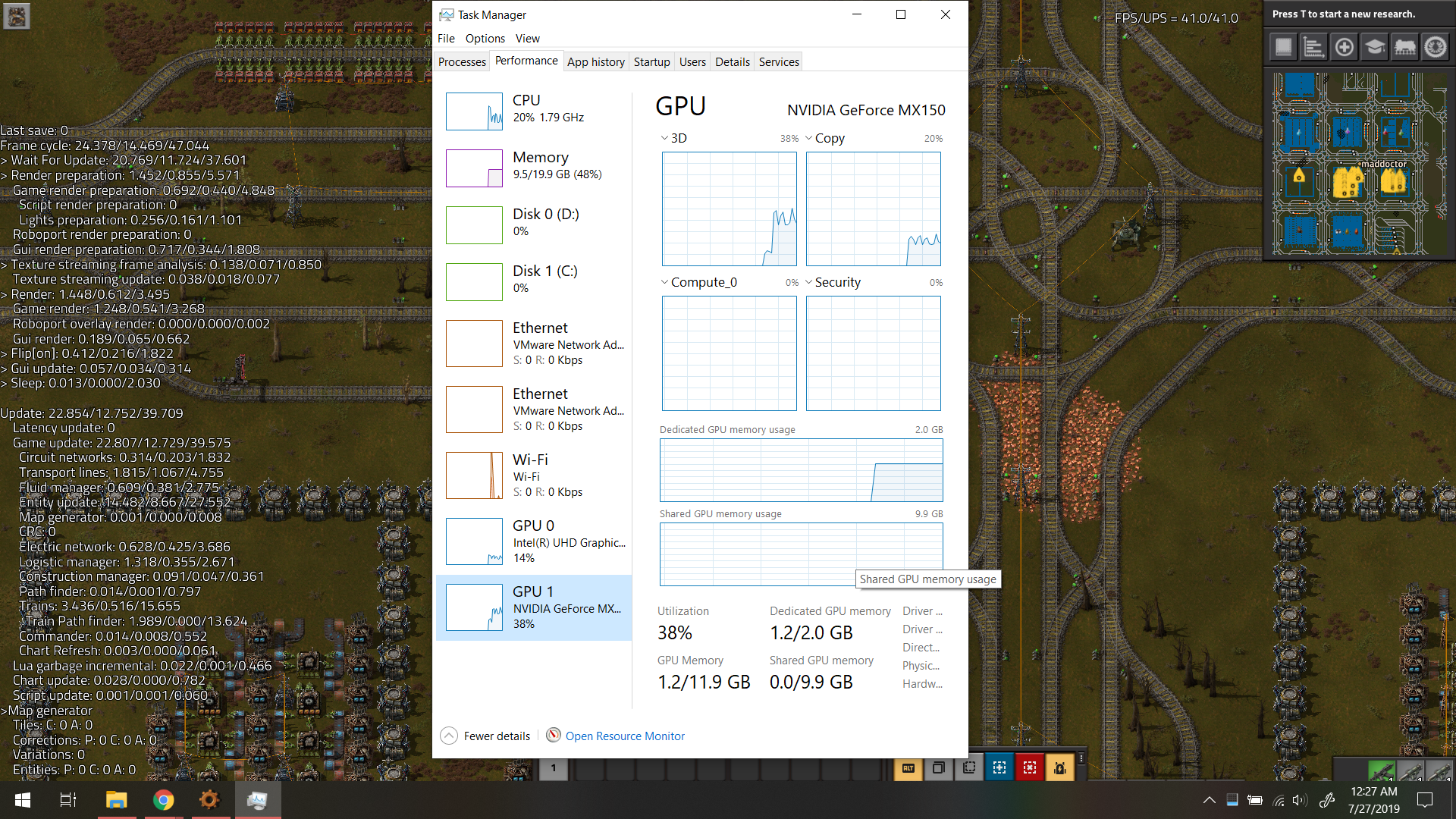This screenshot has height=819, width=1456.
Task: Click the 'NVIDIA GeForce MX150' heading
Action: [866, 110]
